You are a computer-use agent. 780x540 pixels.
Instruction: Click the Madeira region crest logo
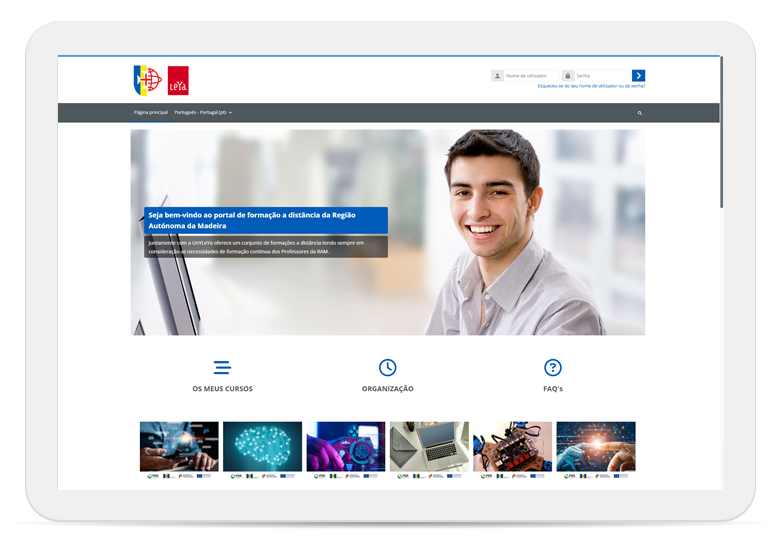tap(148, 81)
